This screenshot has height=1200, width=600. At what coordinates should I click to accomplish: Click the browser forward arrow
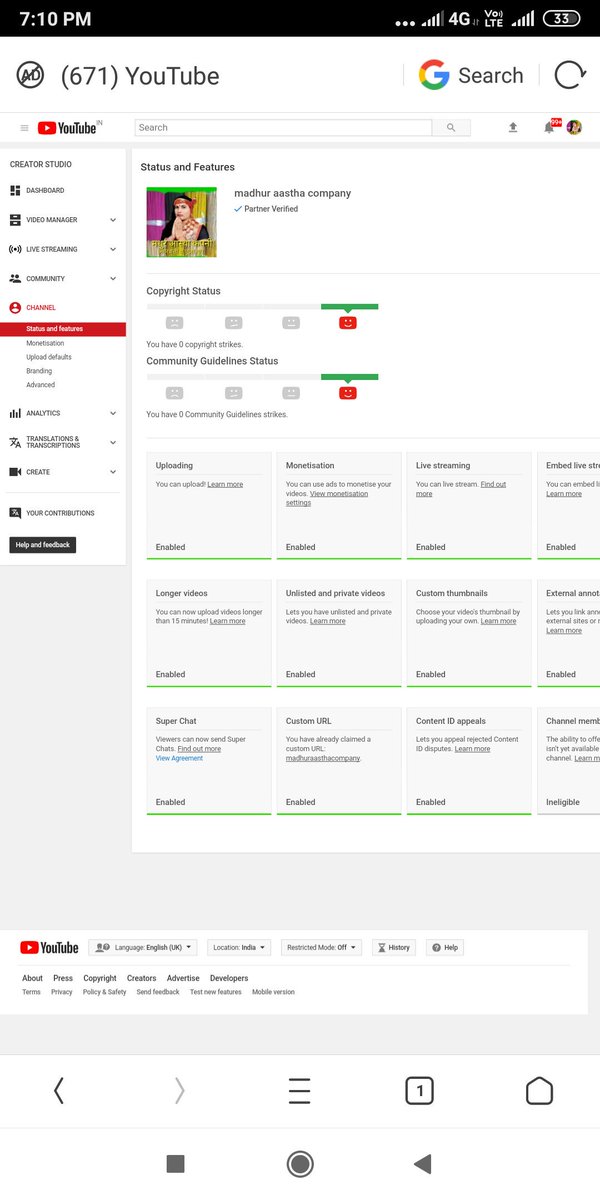tap(180, 1090)
